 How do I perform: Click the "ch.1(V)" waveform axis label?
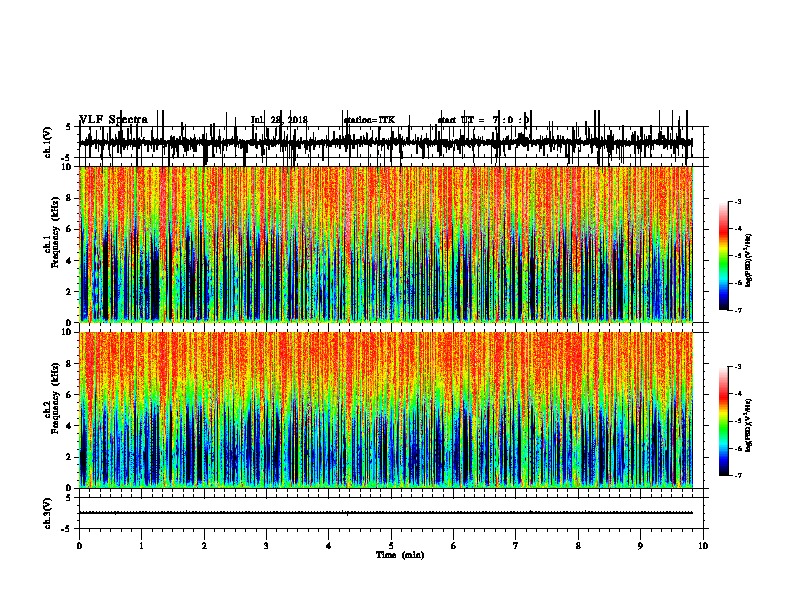(48, 142)
